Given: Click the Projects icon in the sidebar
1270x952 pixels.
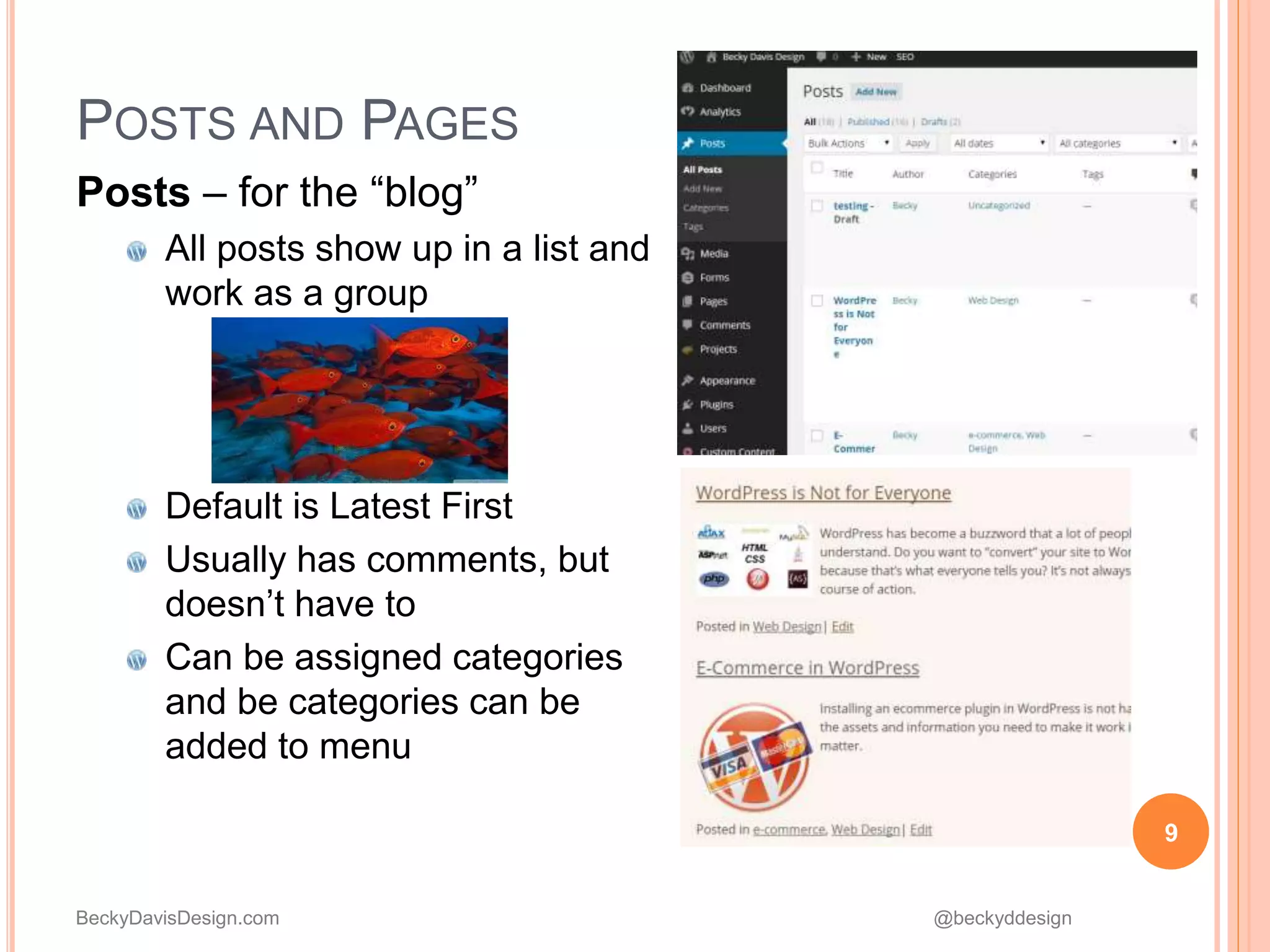Looking at the screenshot, I should [687, 350].
